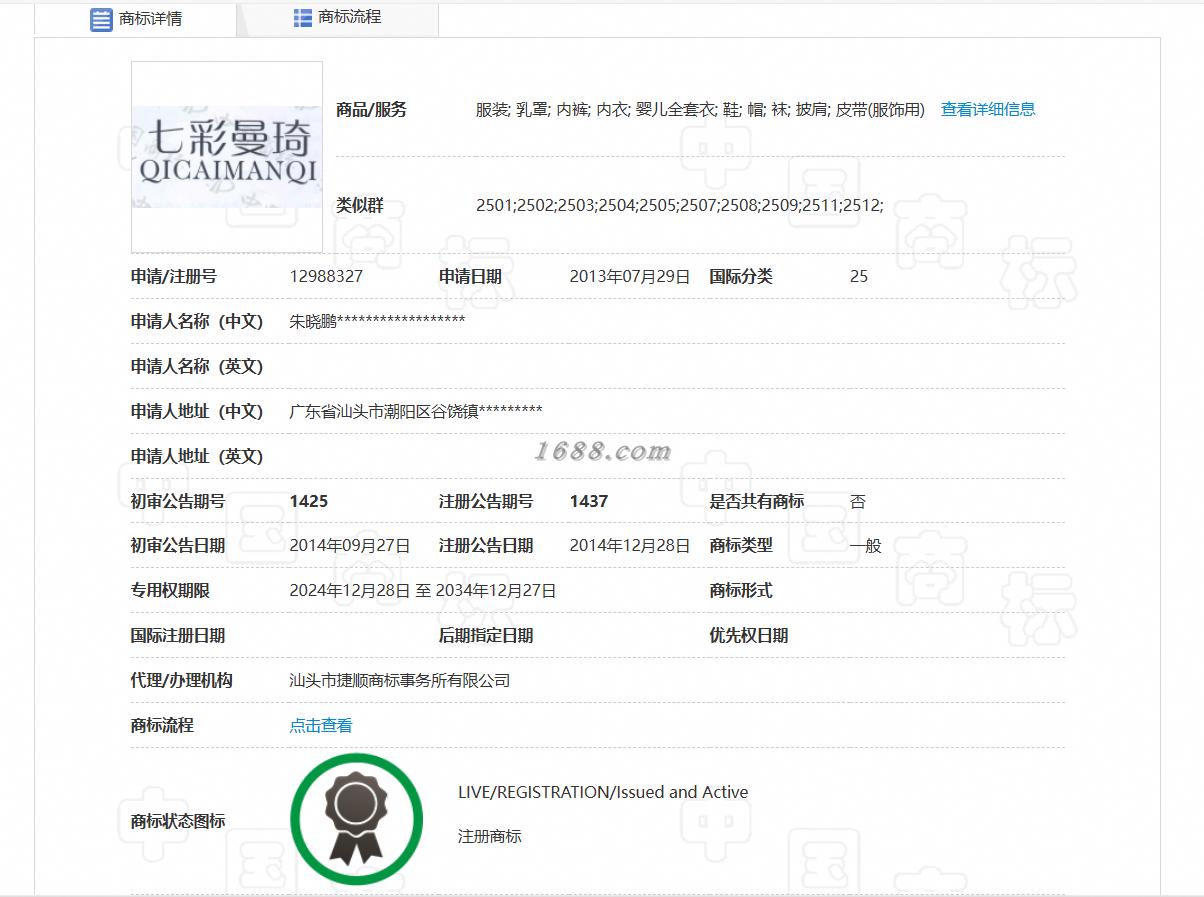Select the registration number 12988327

326,277
